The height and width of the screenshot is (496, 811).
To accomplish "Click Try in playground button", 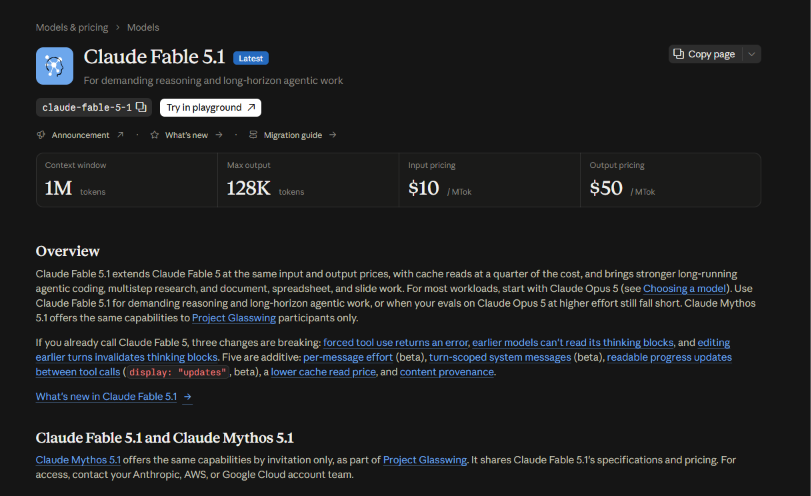I will click(x=211, y=108).
